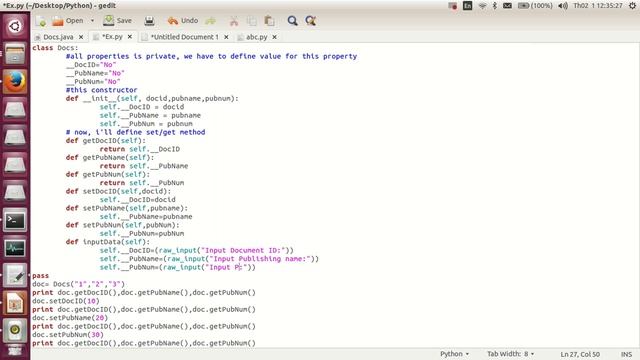
Task: Undo the last edit
Action: (182, 21)
